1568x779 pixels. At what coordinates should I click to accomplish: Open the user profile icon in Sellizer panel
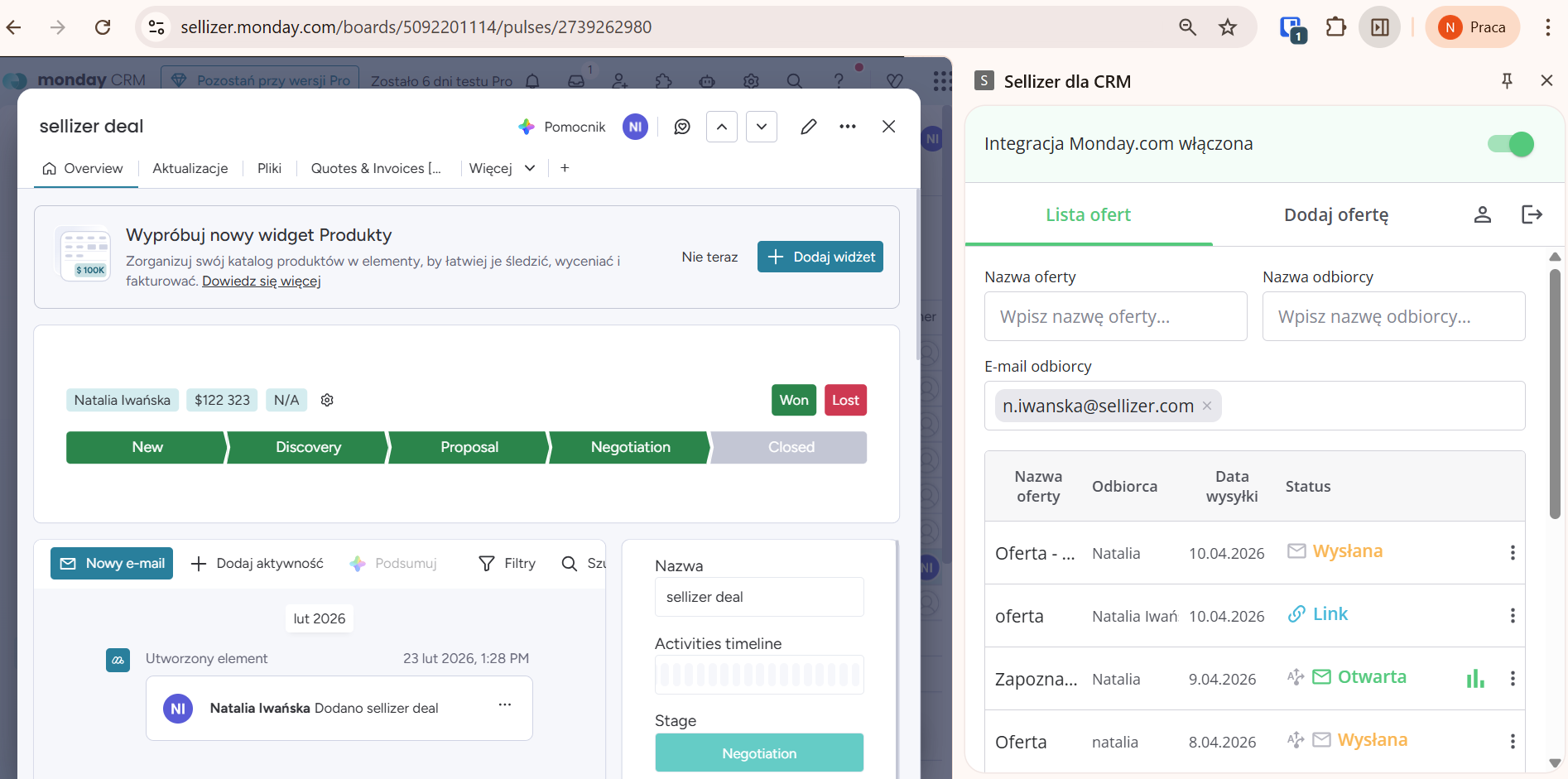point(1482,215)
